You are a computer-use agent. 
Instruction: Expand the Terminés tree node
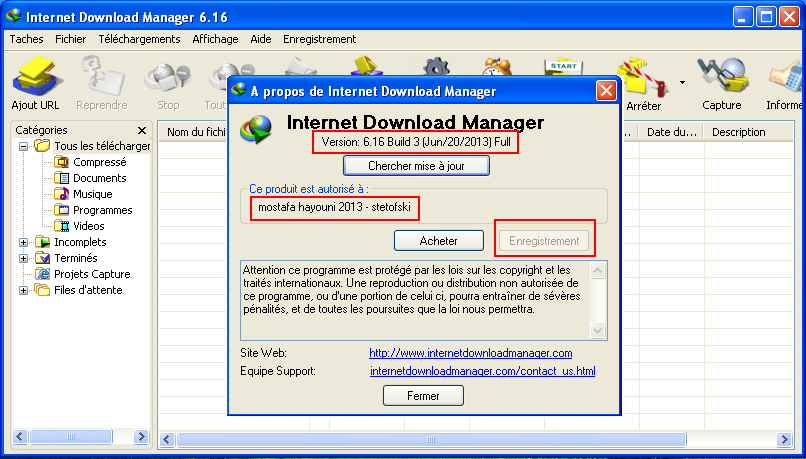click(24, 258)
